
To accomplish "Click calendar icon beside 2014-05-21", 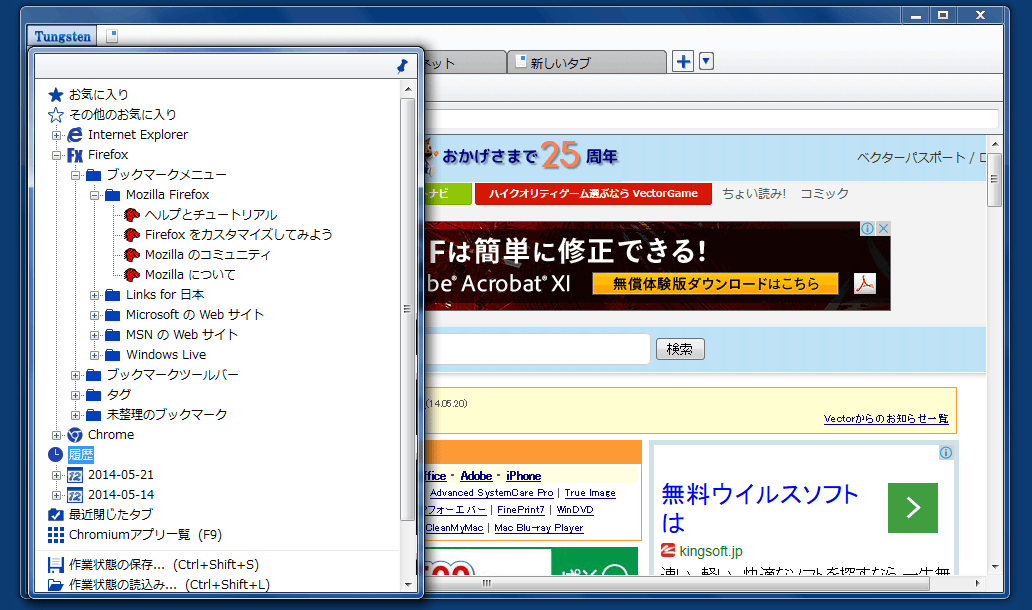I will point(75,475).
